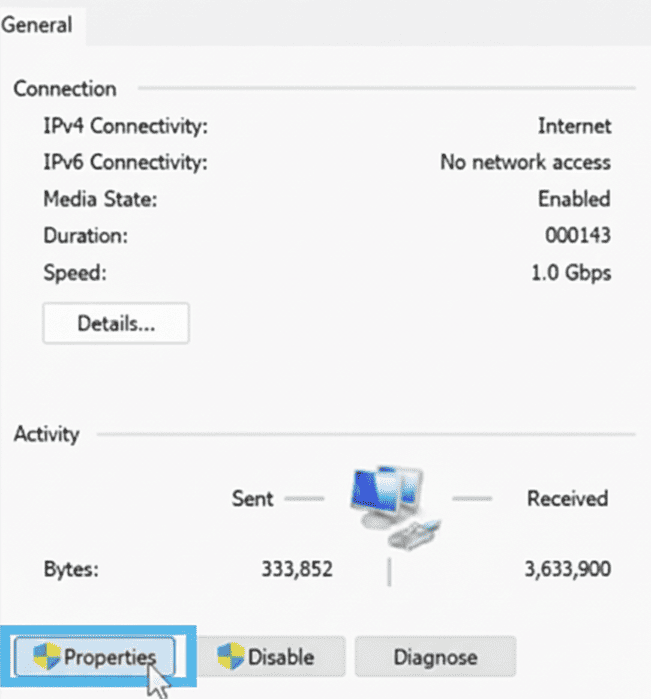The image size is (651, 699).
Task: Click the IPv6 Connectivity label
Action: [125, 162]
